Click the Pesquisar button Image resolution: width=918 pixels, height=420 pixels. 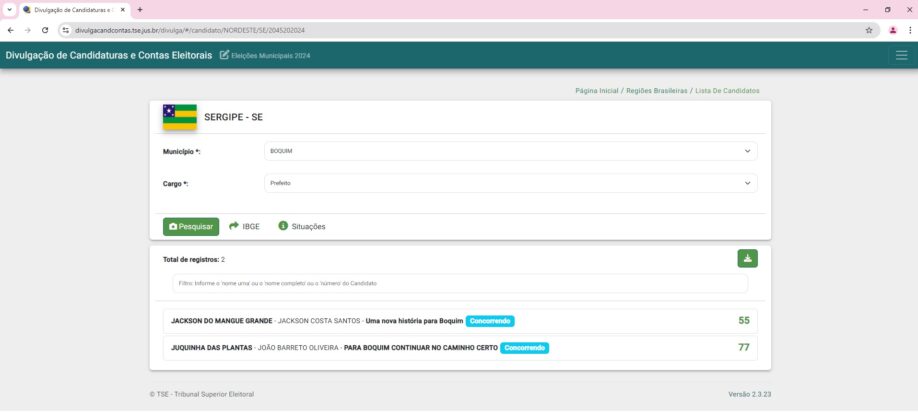click(191, 227)
